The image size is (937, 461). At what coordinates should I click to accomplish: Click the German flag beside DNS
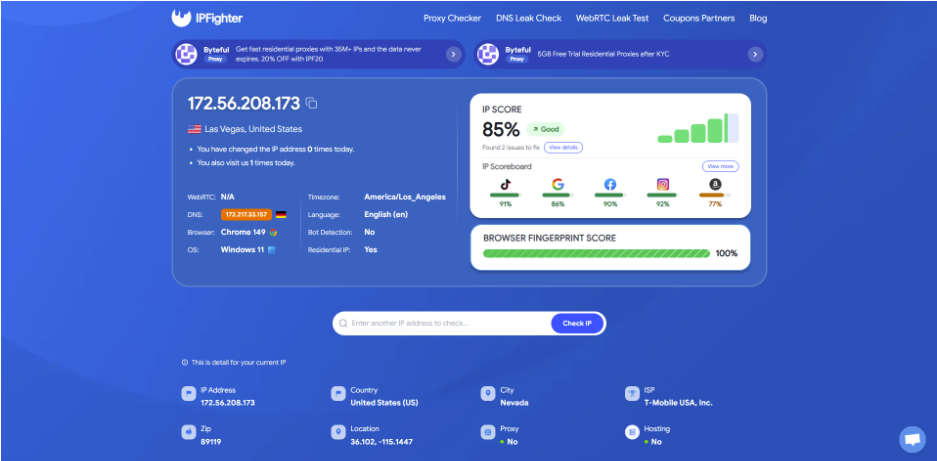click(281, 215)
